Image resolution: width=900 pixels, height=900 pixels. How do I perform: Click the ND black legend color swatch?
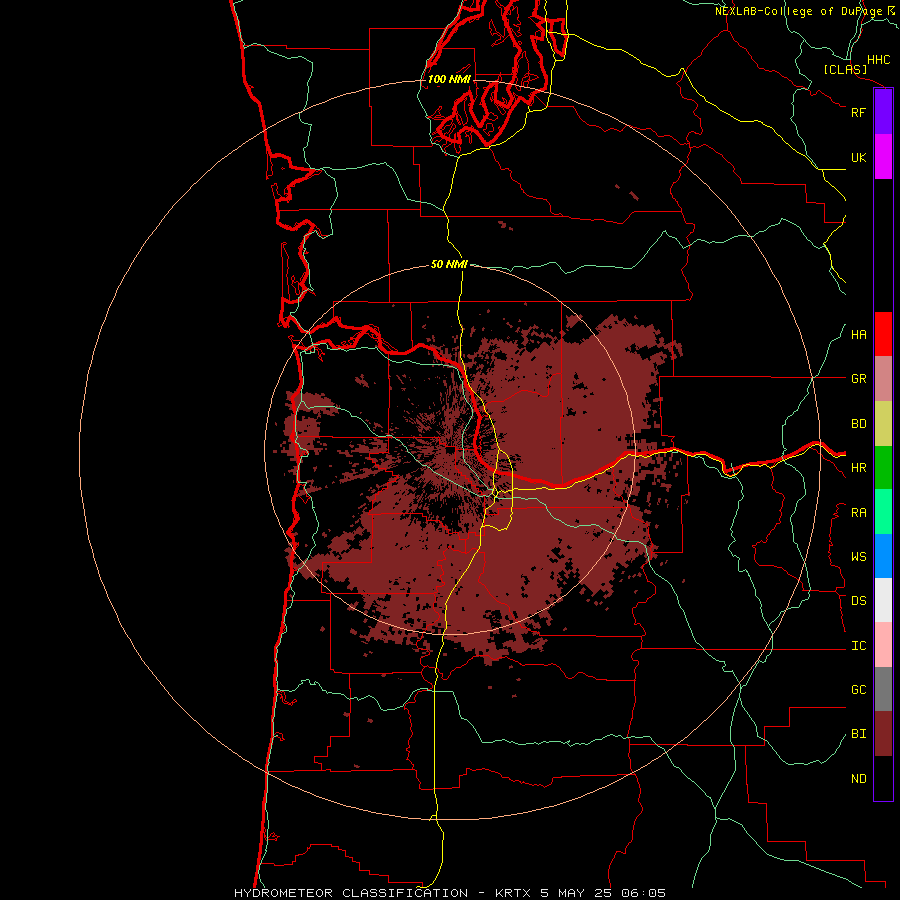(883, 778)
